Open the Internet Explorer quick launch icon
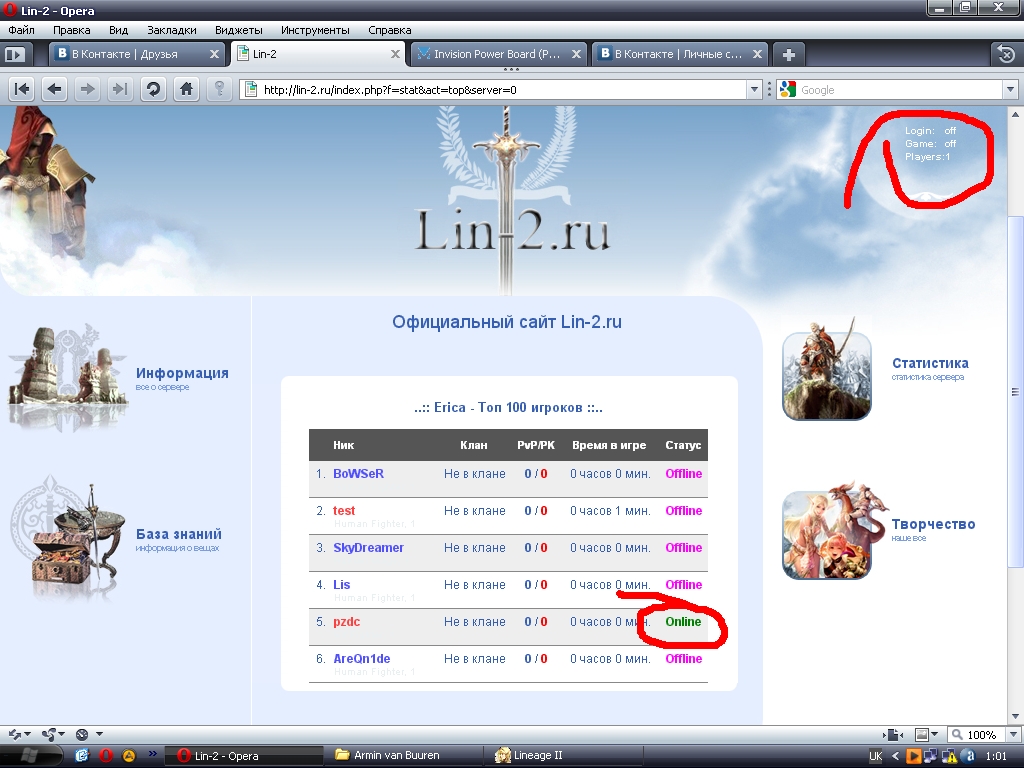 pyautogui.click(x=82, y=756)
